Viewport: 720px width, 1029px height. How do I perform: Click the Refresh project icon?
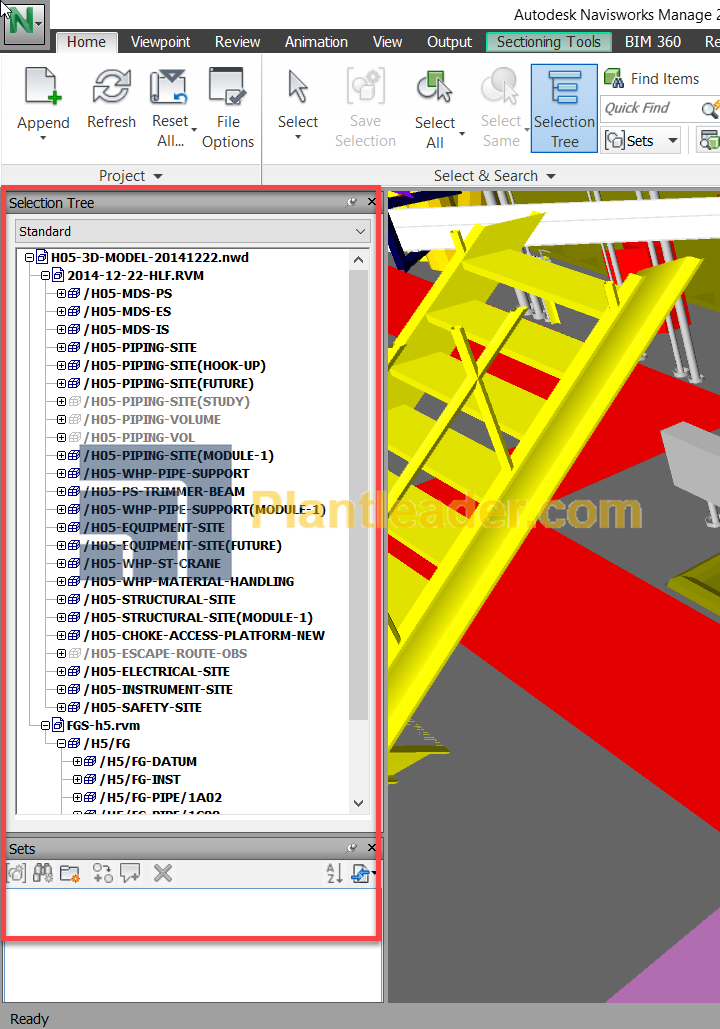[x=112, y=87]
